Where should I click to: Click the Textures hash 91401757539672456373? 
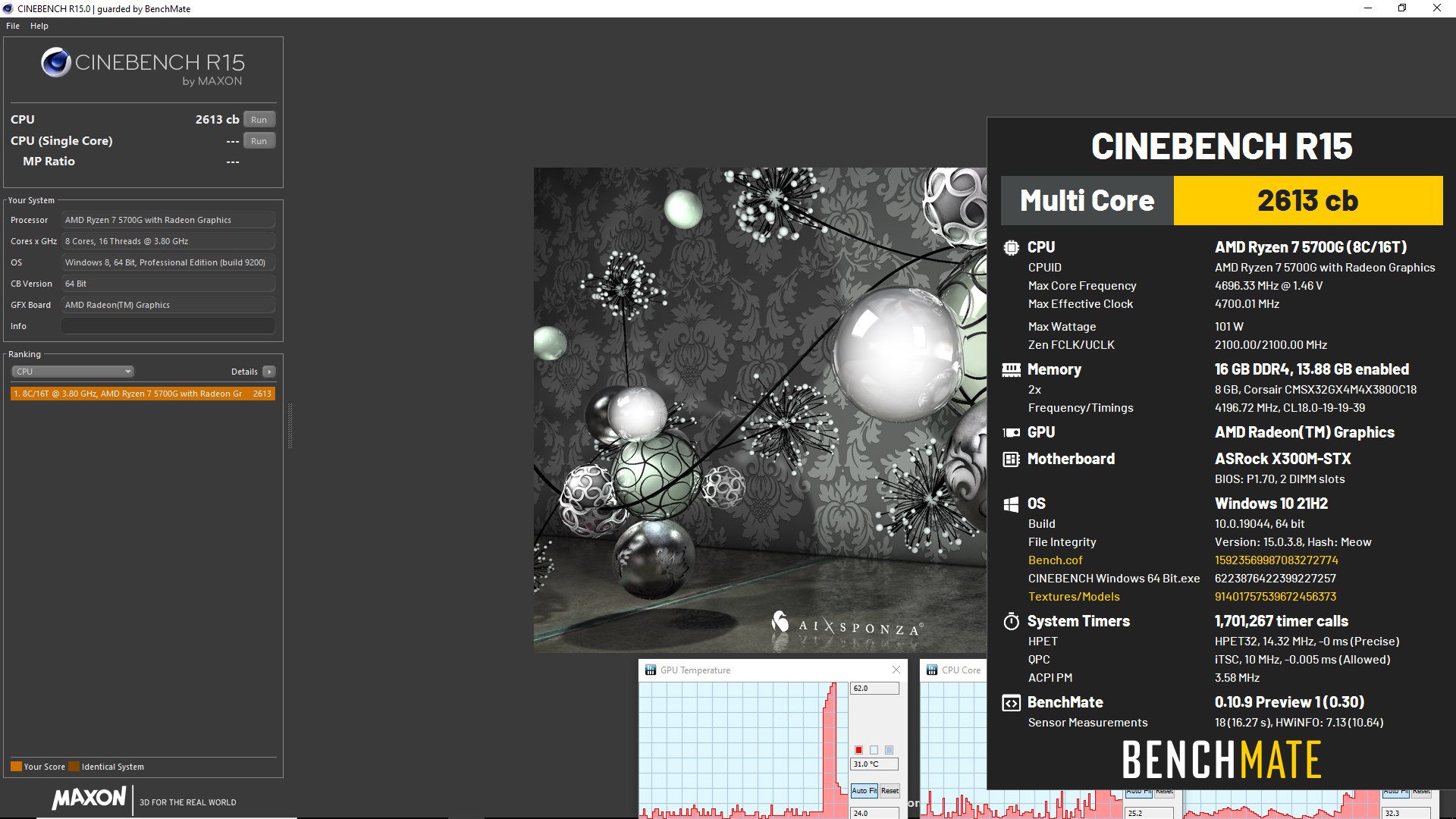(x=1276, y=597)
